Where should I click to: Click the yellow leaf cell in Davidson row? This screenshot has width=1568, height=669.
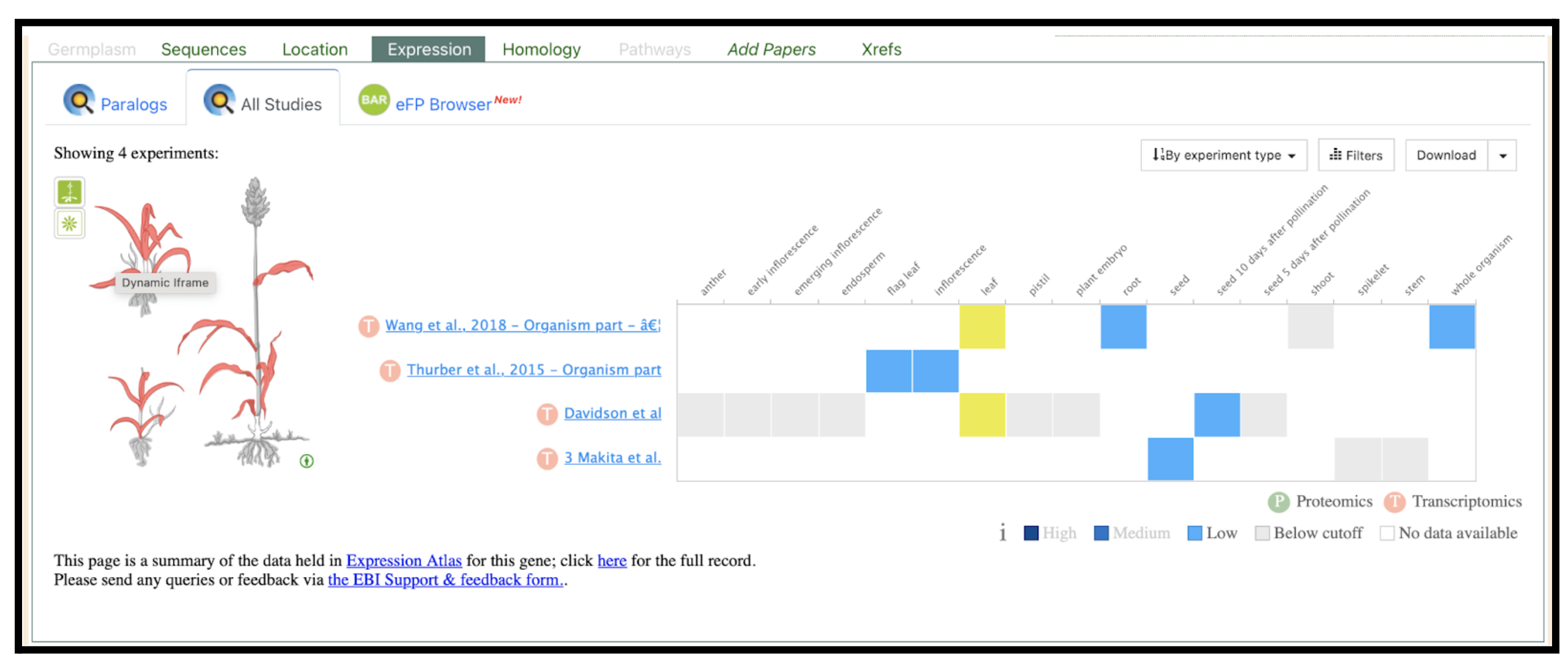[982, 415]
